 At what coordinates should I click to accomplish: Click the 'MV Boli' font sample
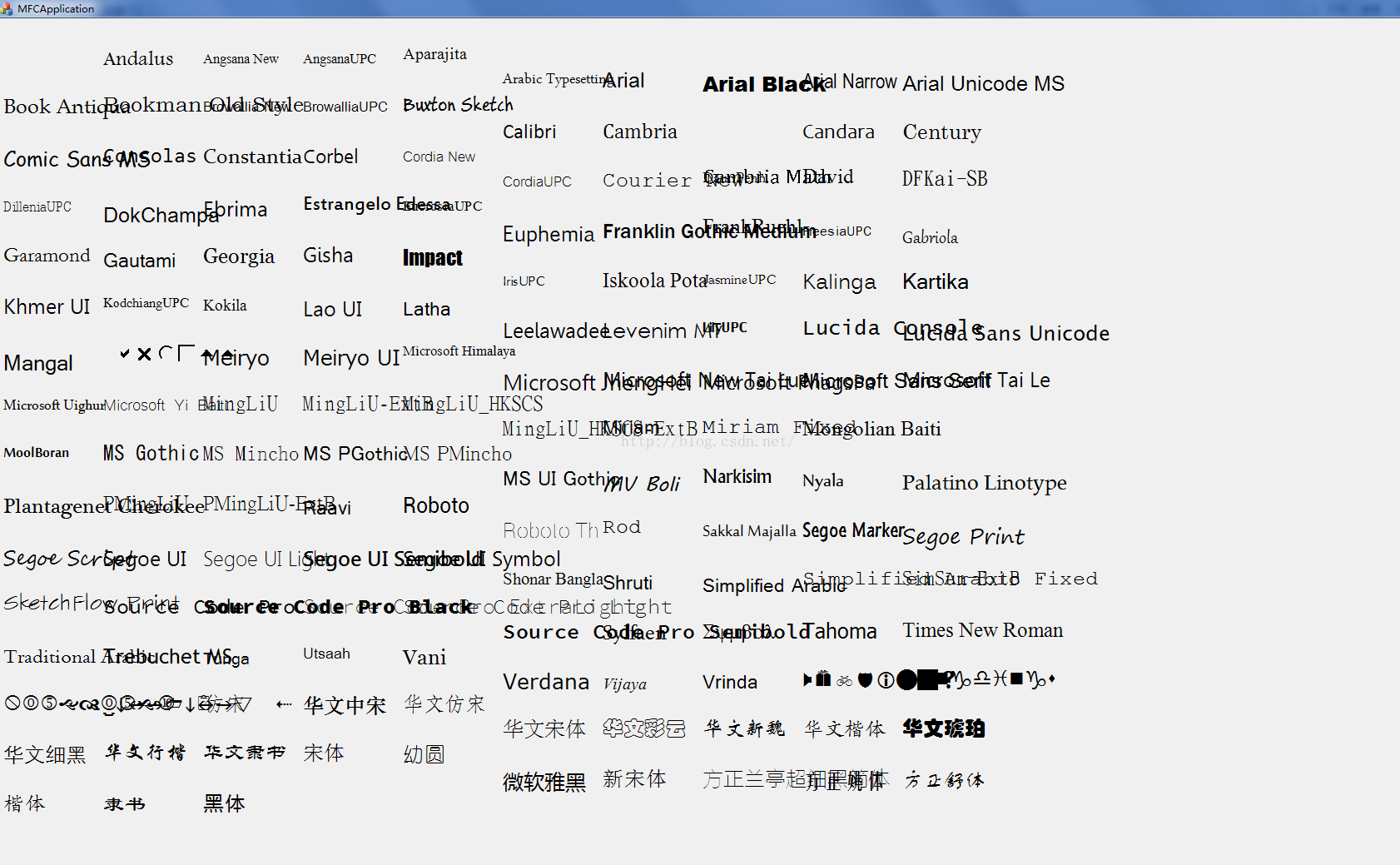641,484
